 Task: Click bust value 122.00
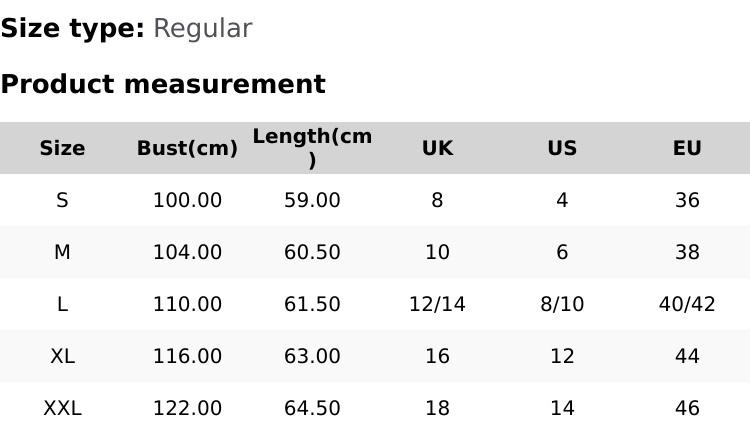(187, 408)
